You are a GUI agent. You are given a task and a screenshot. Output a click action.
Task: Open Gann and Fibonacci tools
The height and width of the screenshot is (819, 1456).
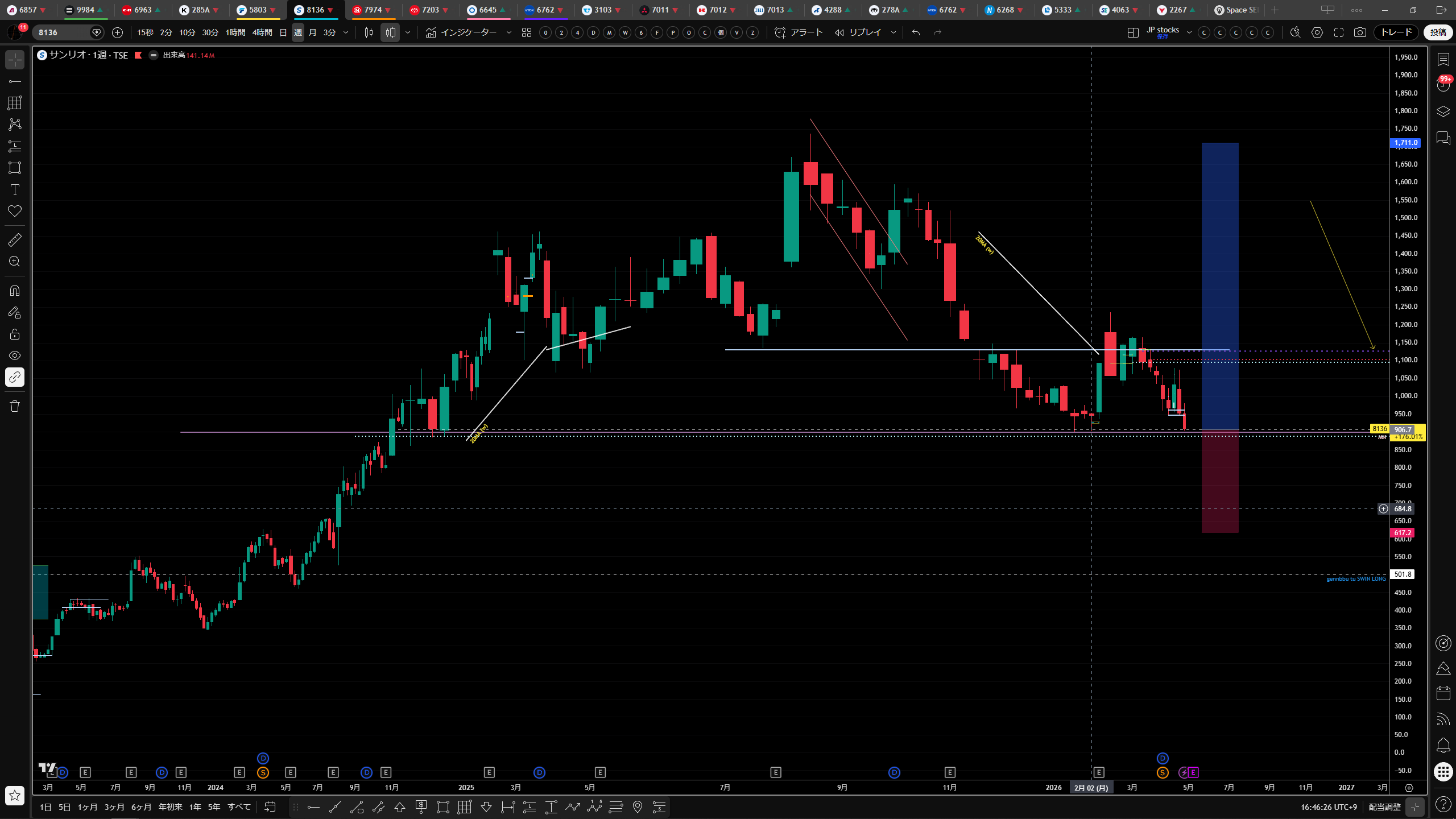pos(15,103)
